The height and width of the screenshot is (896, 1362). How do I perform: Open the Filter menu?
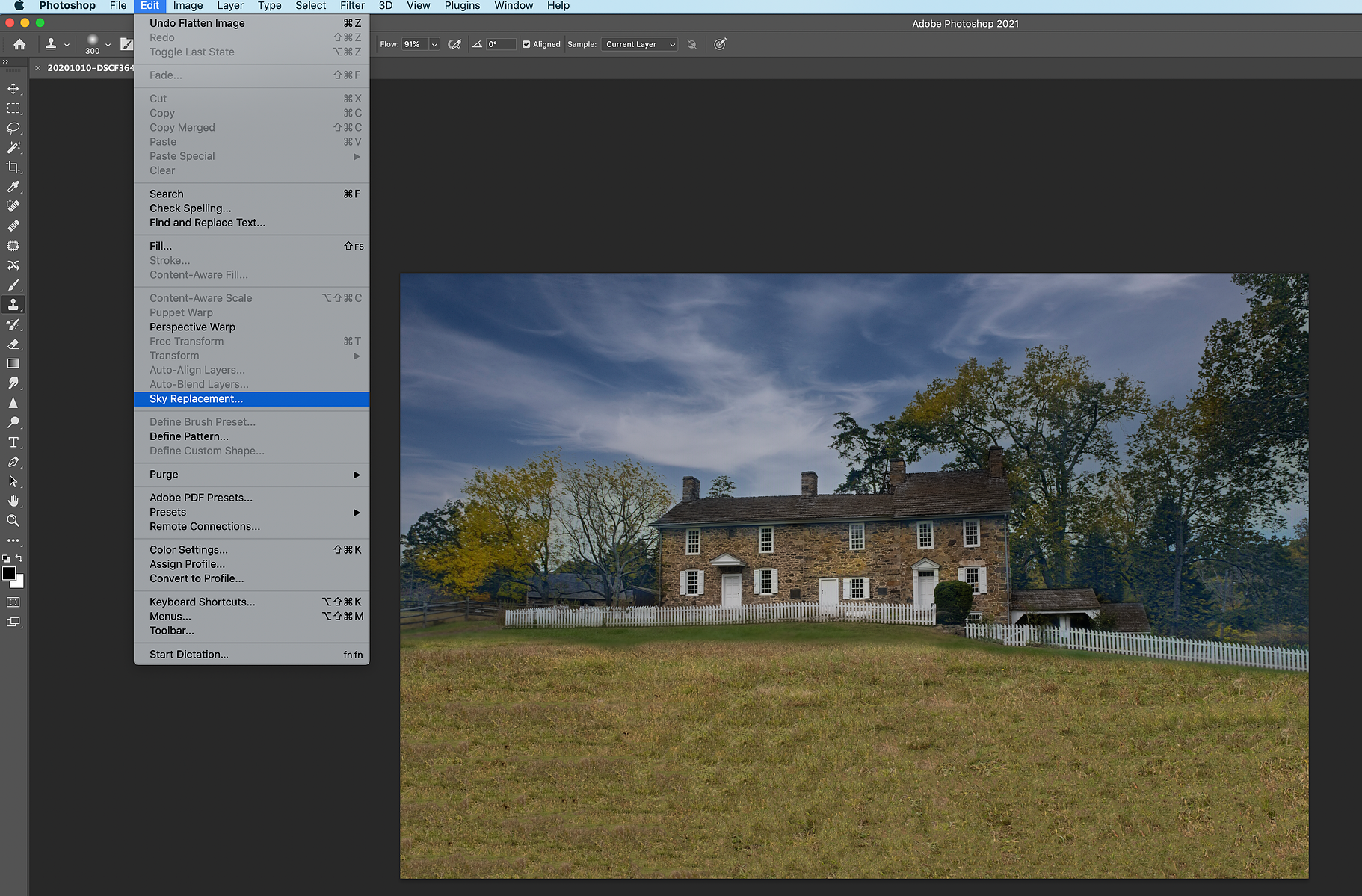click(x=352, y=6)
